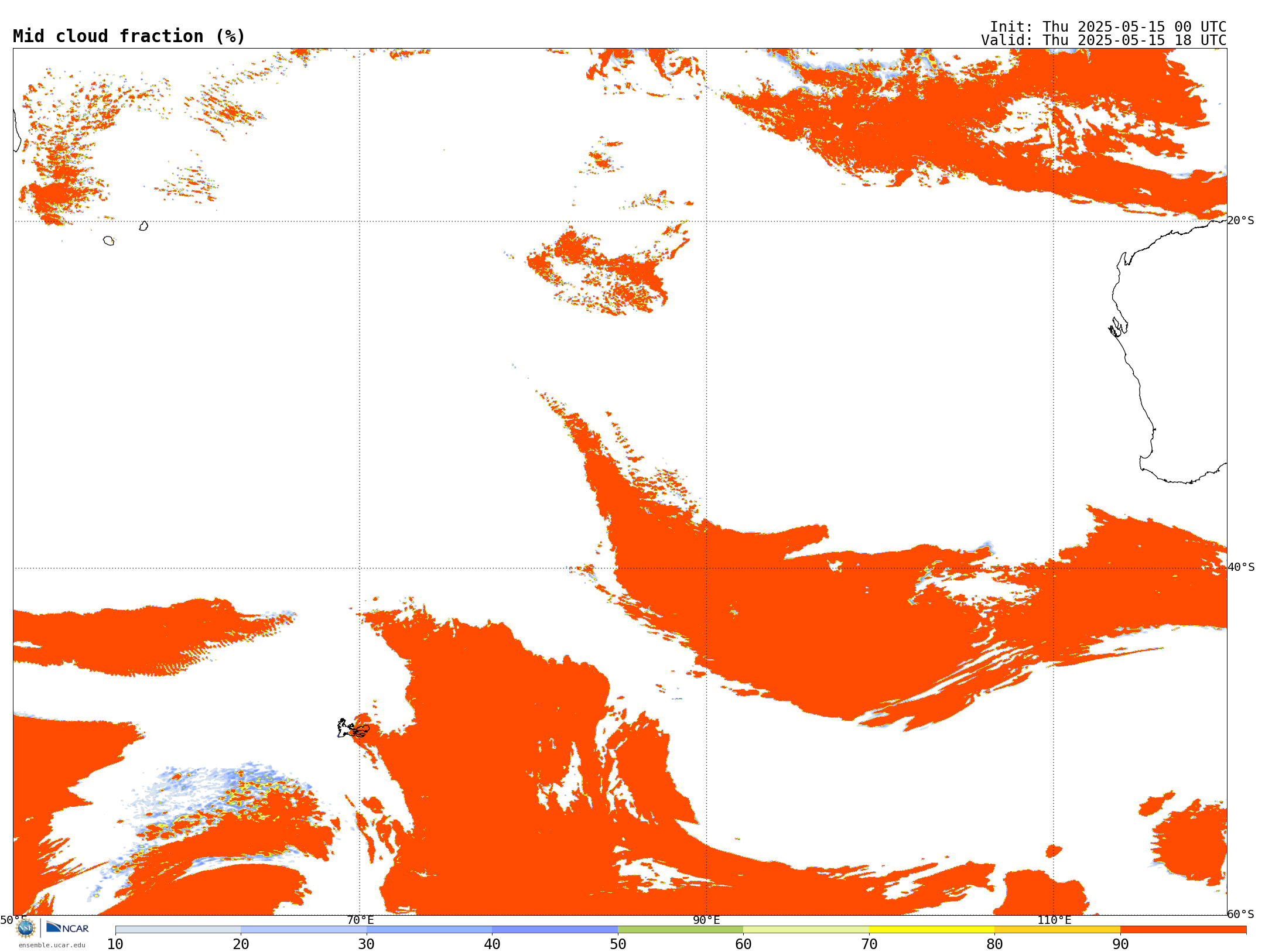Click the 40°S latitude label
Viewport: 1265px width, 952px height.
pyautogui.click(x=1241, y=567)
